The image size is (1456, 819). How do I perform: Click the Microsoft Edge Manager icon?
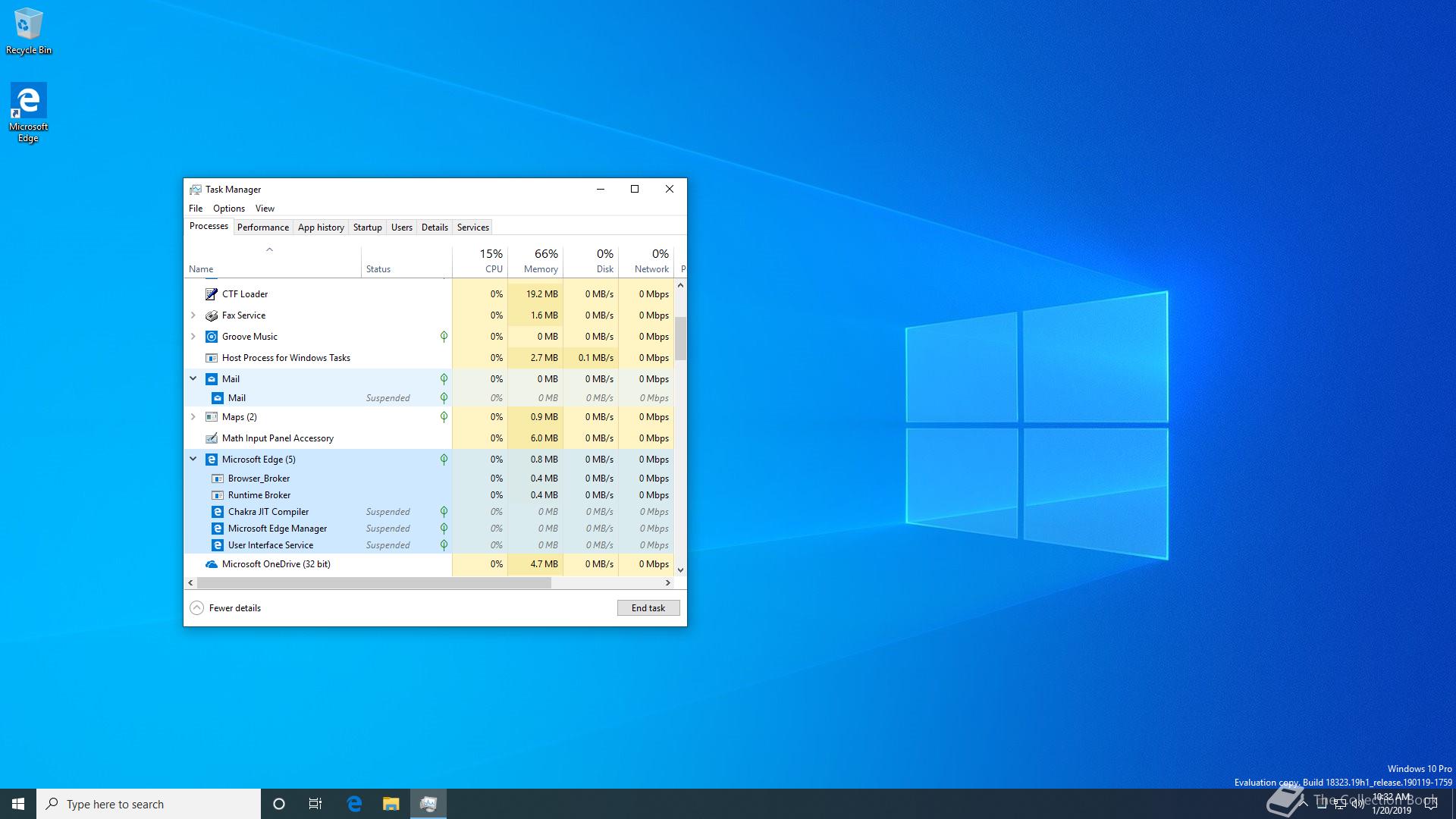point(218,529)
